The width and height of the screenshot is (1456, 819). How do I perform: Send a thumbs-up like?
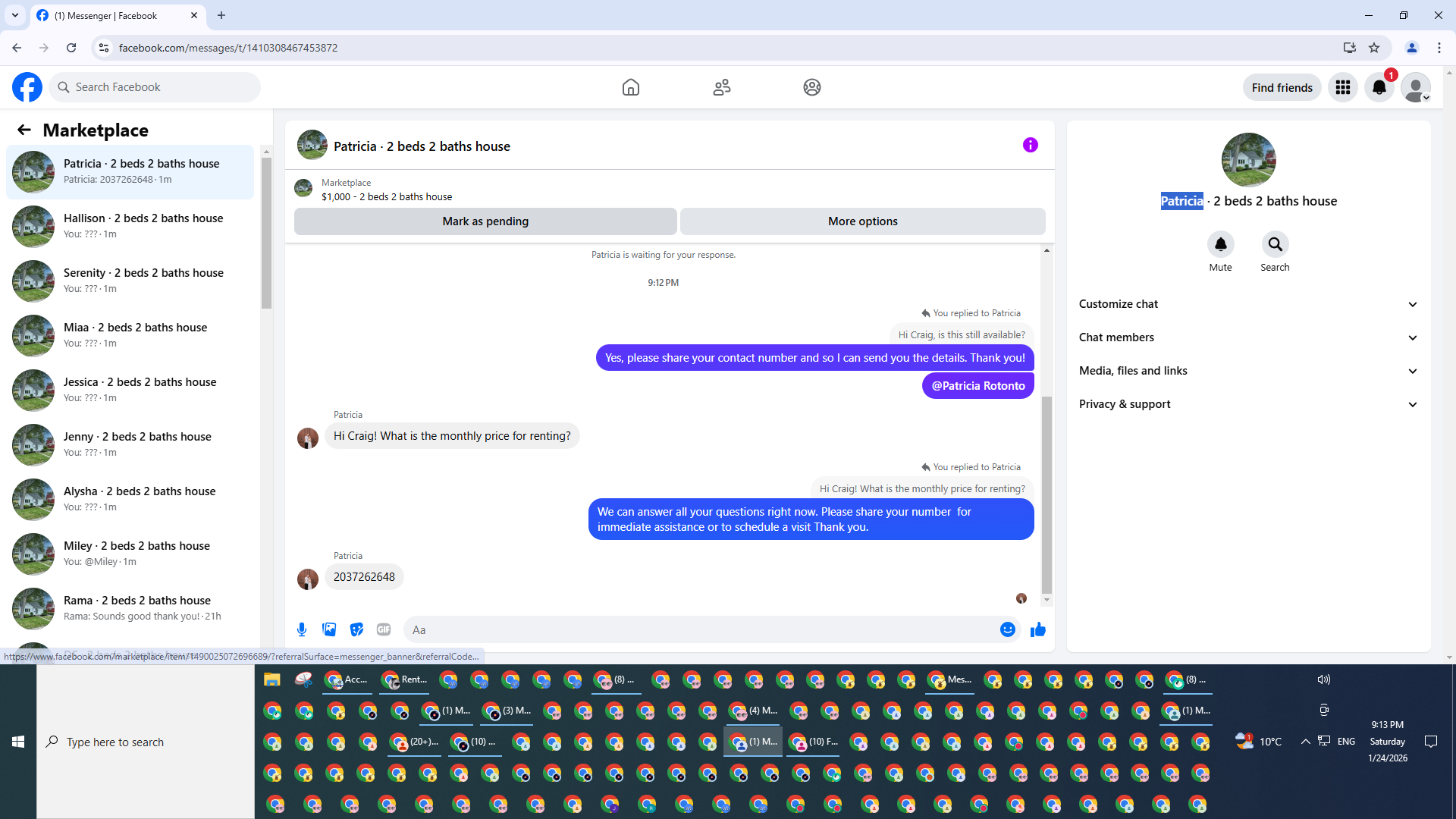click(1038, 629)
